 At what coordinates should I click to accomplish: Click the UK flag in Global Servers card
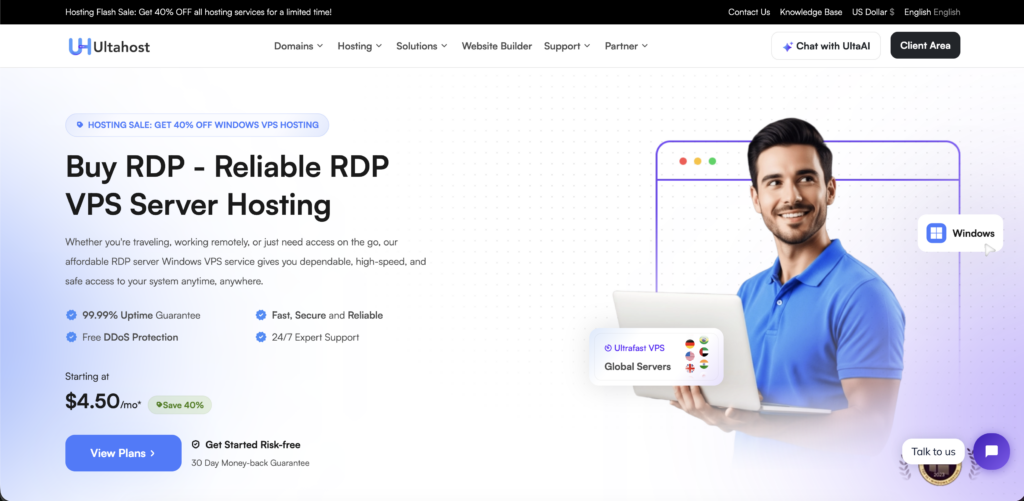coord(690,368)
